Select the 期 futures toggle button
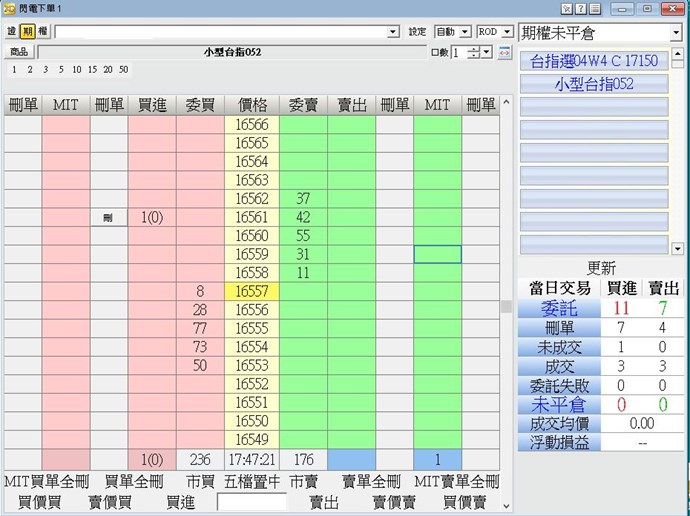 28,32
